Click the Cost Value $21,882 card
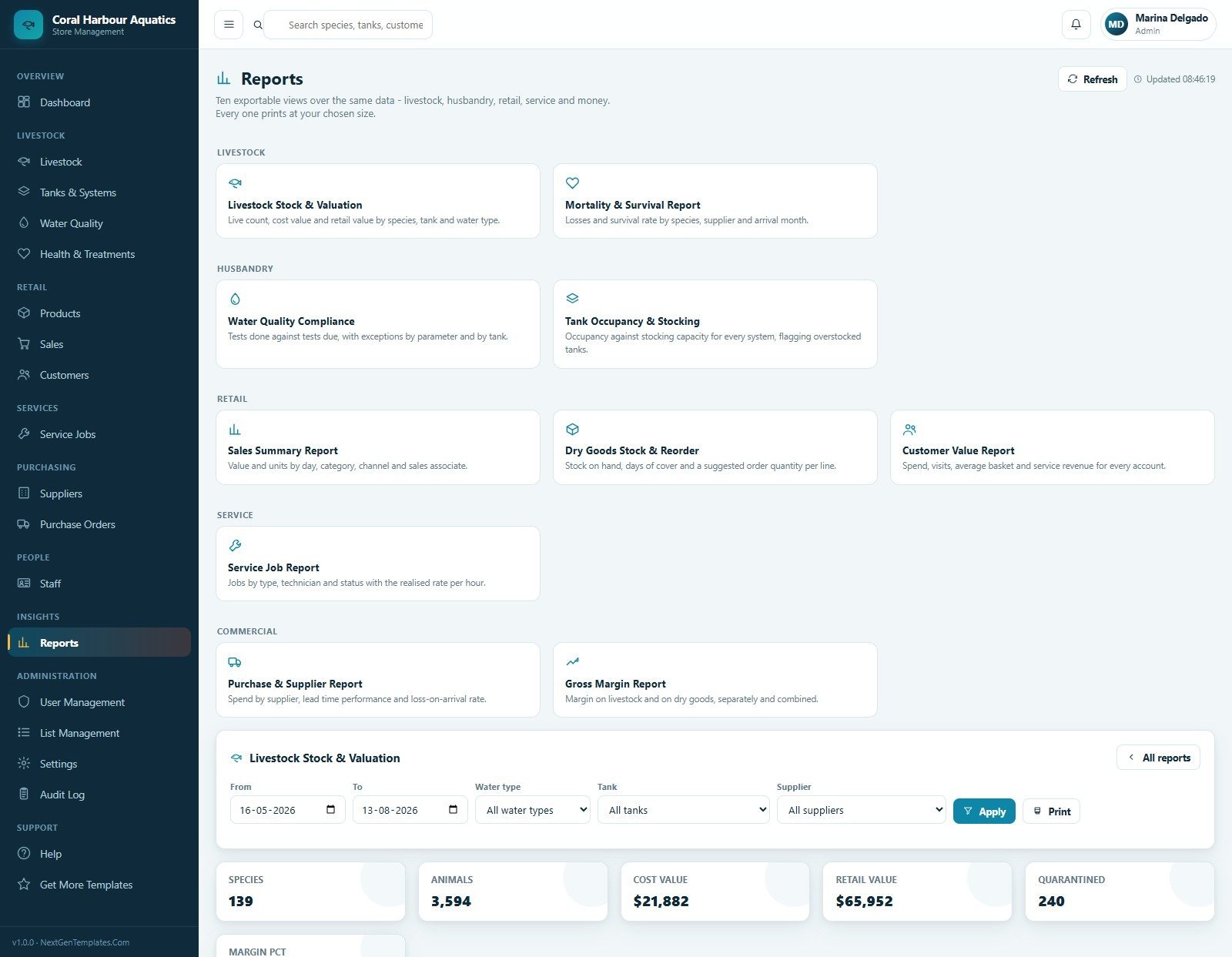 pyautogui.click(x=715, y=891)
